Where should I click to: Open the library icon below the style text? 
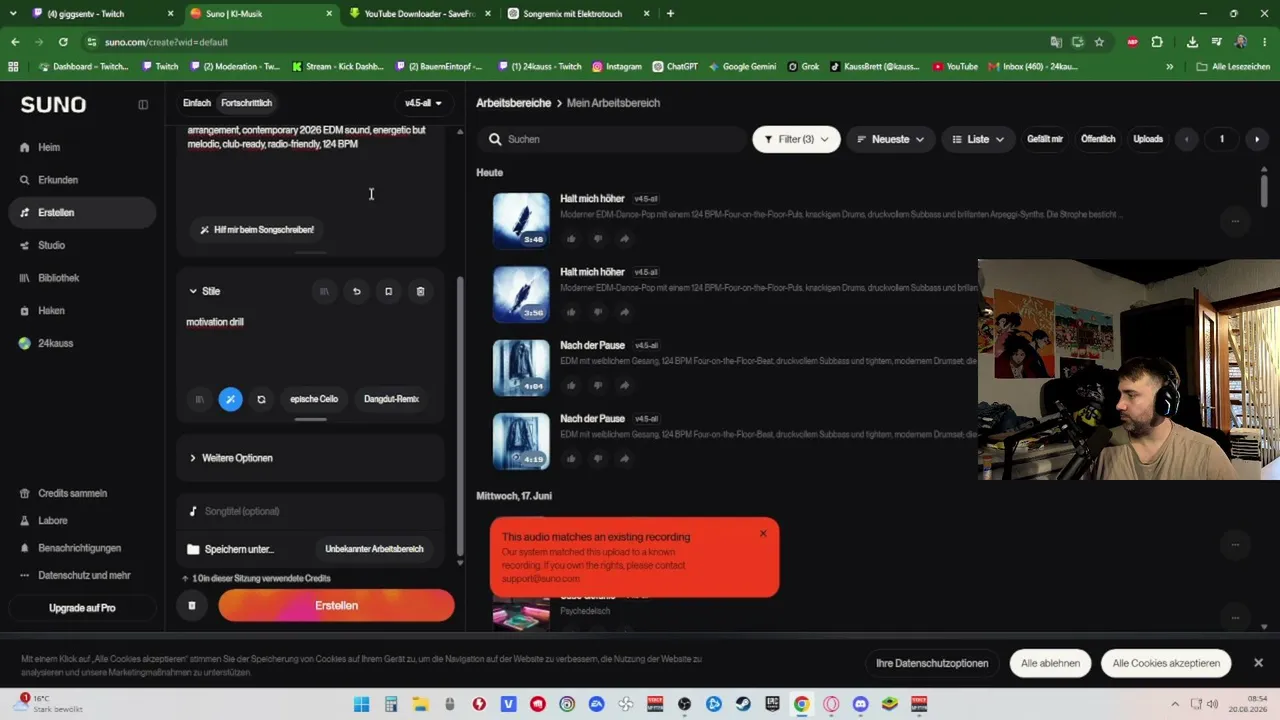pyautogui.click(x=199, y=399)
